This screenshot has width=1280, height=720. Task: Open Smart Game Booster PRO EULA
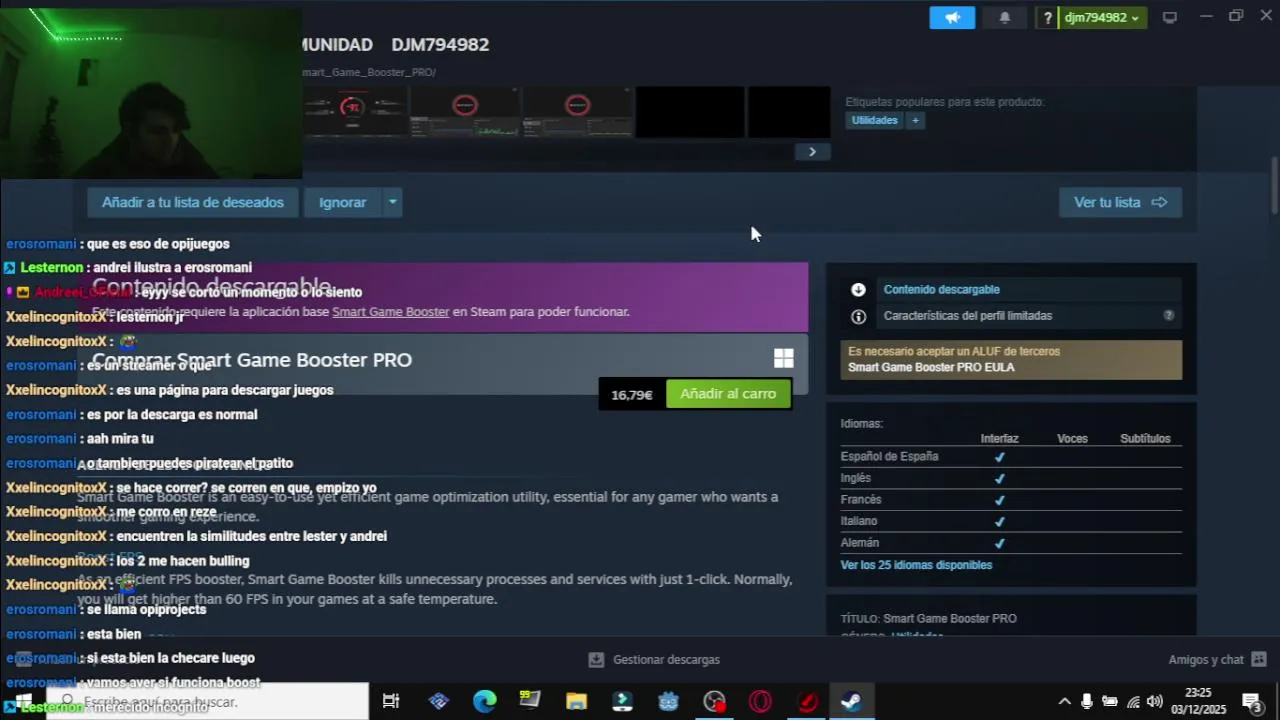(x=931, y=367)
